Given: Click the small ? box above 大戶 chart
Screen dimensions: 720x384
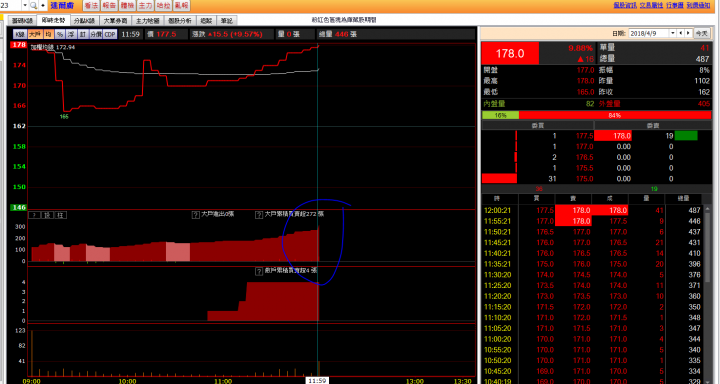Looking at the screenshot, I should 34,215.
